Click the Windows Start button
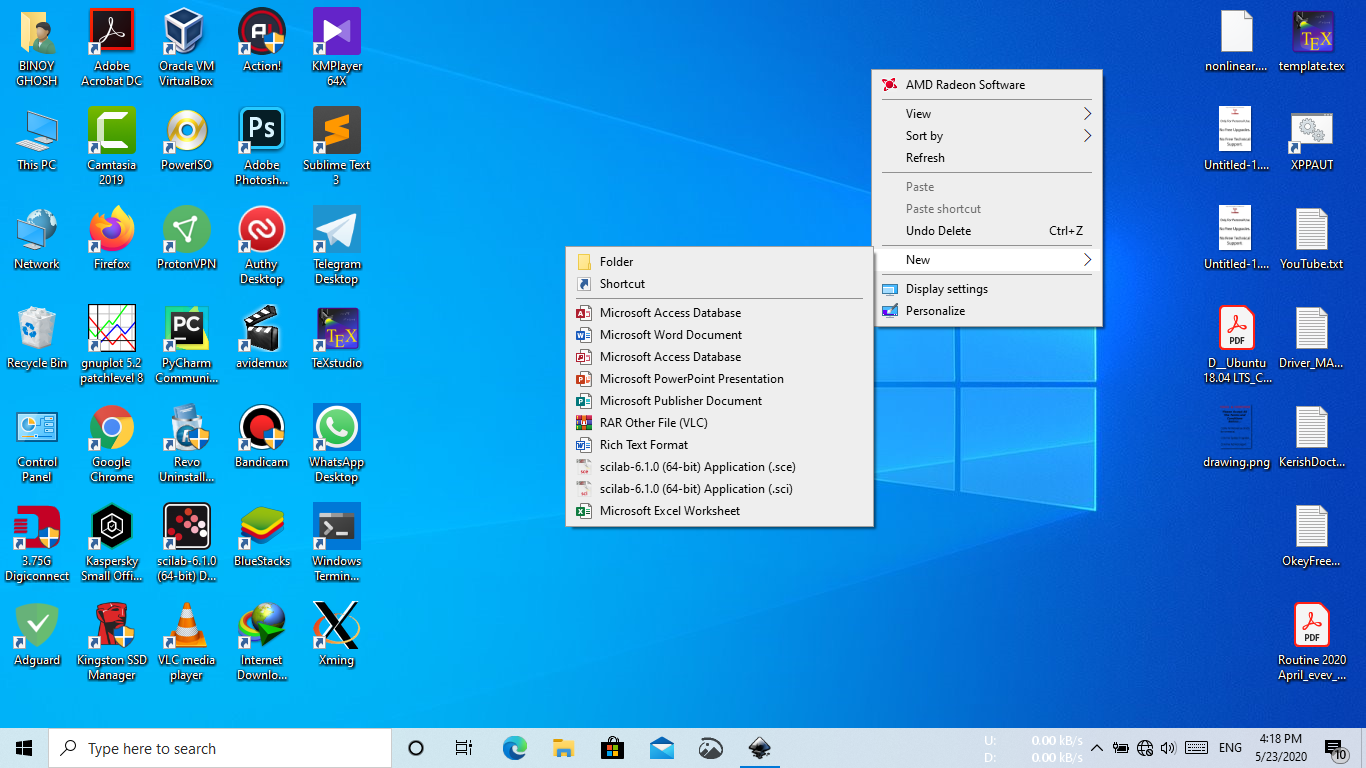This screenshot has height=768, width=1366. pyautogui.click(x=24, y=748)
